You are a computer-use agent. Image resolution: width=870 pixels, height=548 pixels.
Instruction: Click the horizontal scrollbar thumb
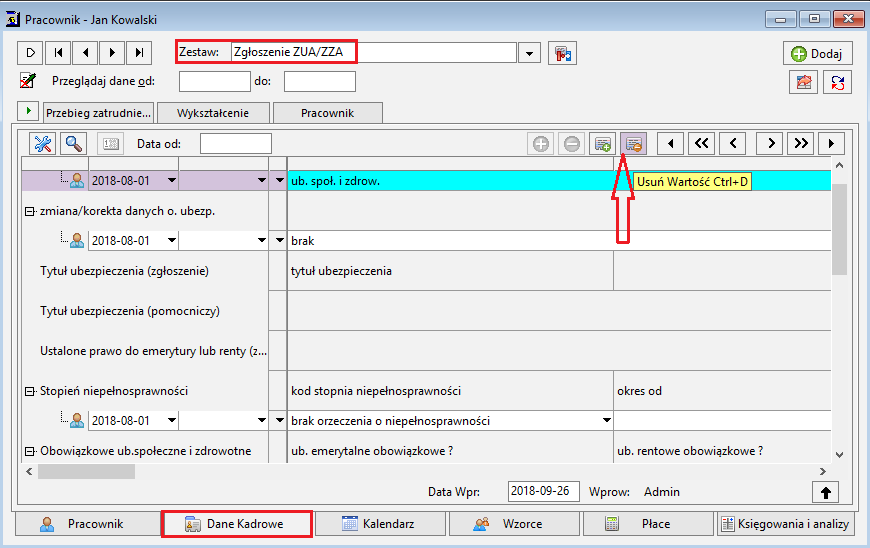pyautogui.click(x=86, y=471)
